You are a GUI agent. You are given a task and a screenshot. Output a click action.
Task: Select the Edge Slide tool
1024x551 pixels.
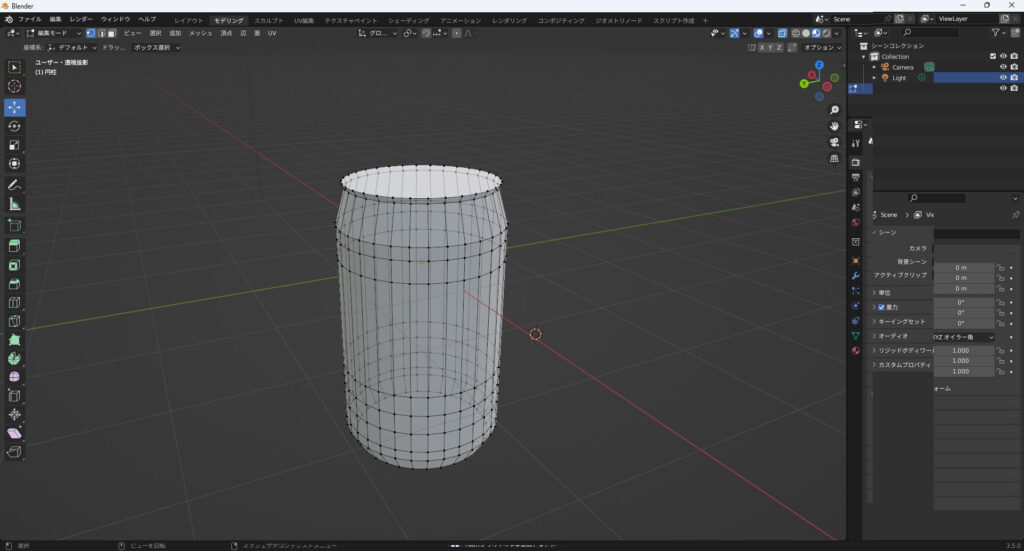[x=14, y=396]
